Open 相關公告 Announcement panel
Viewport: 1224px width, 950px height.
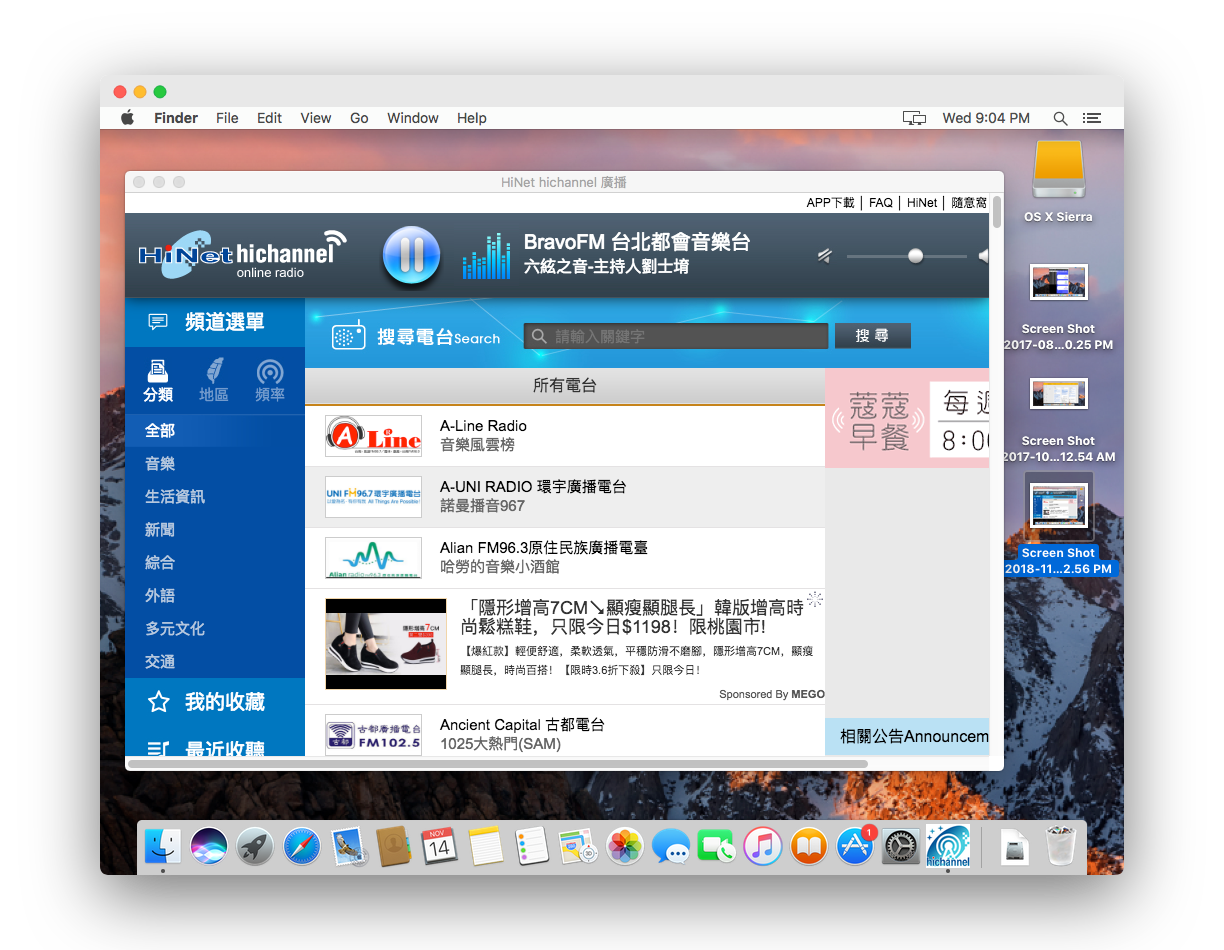coord(907,736)
